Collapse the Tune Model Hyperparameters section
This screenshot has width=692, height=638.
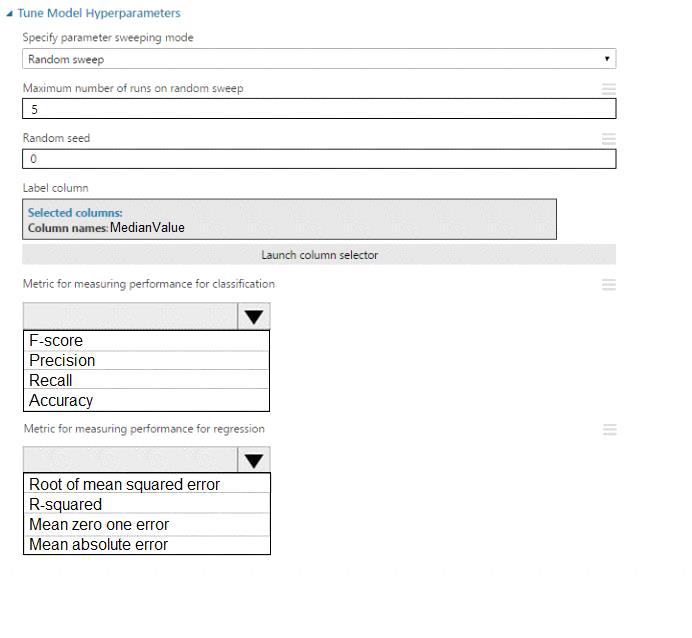11,14
